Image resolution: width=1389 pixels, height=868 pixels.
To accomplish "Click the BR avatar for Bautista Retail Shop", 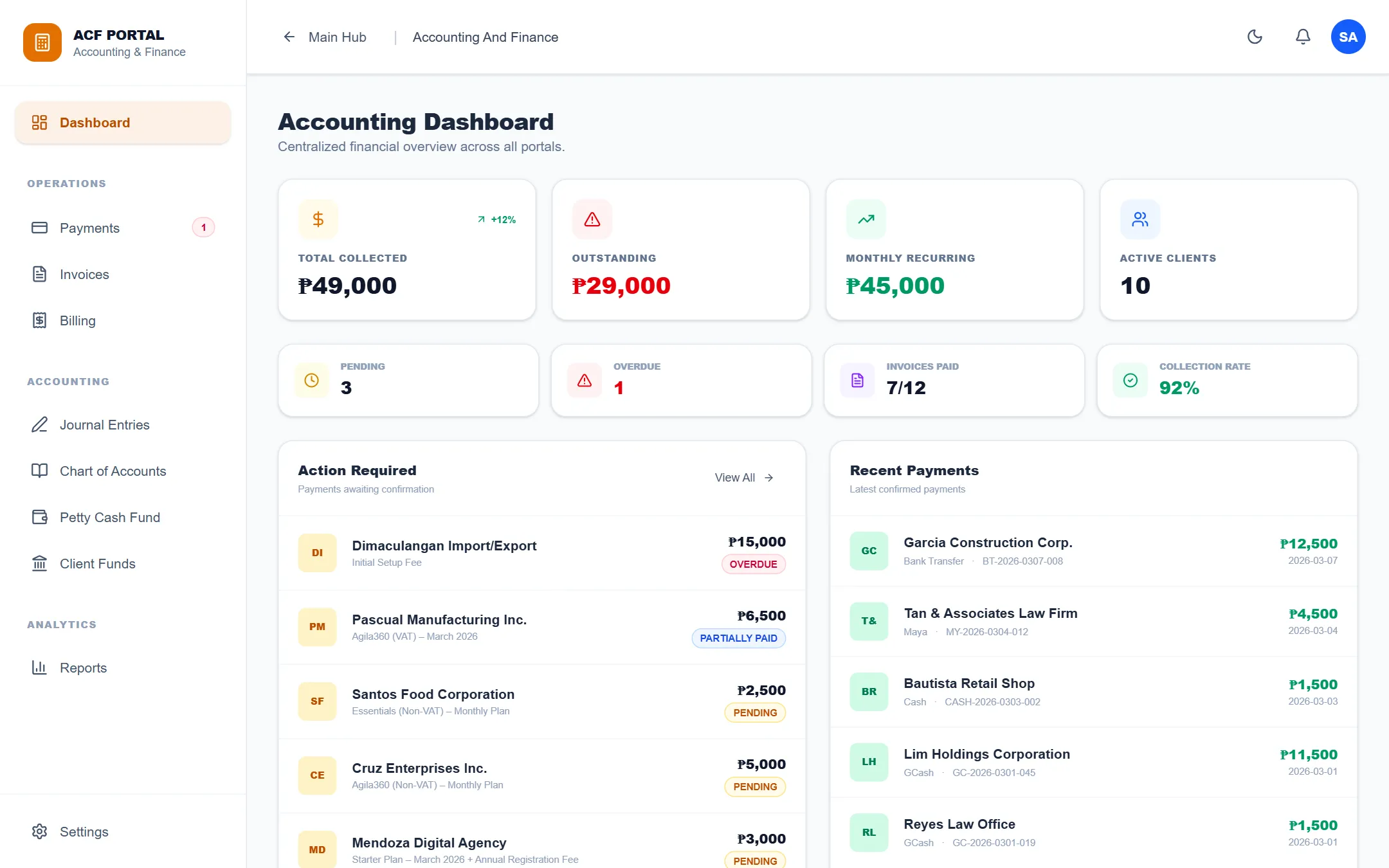I will coord(869,691).
